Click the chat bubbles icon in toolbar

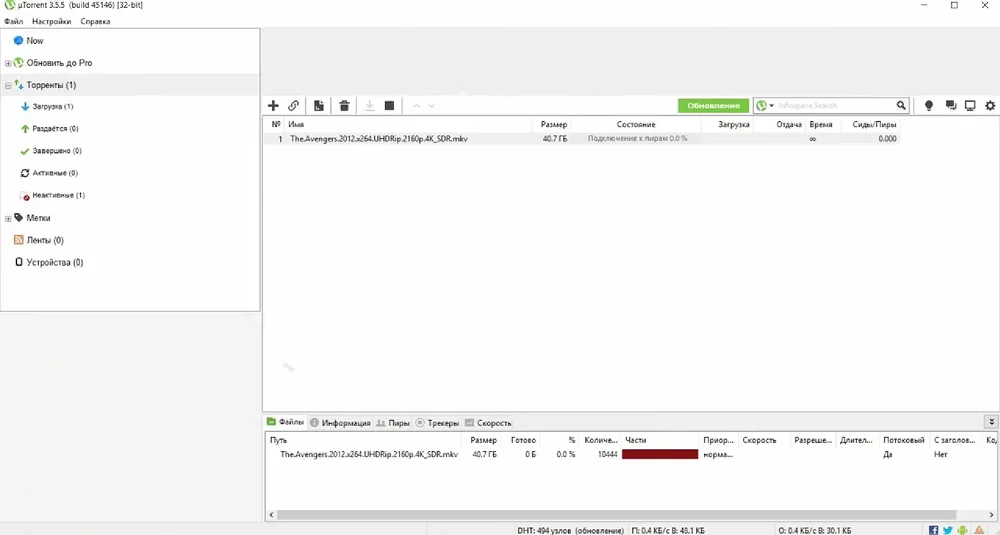click(950, 105)
